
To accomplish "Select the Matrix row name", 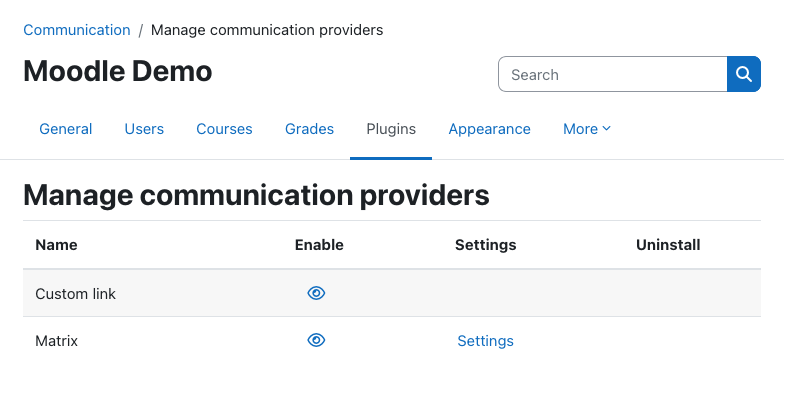I will coord(57,341).
